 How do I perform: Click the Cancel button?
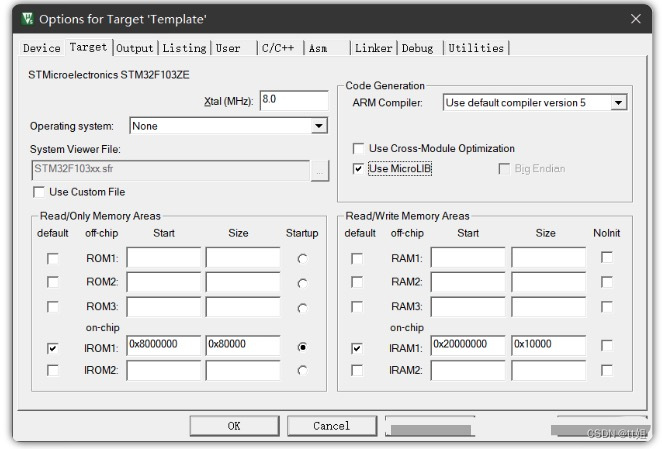click(332, 426)
